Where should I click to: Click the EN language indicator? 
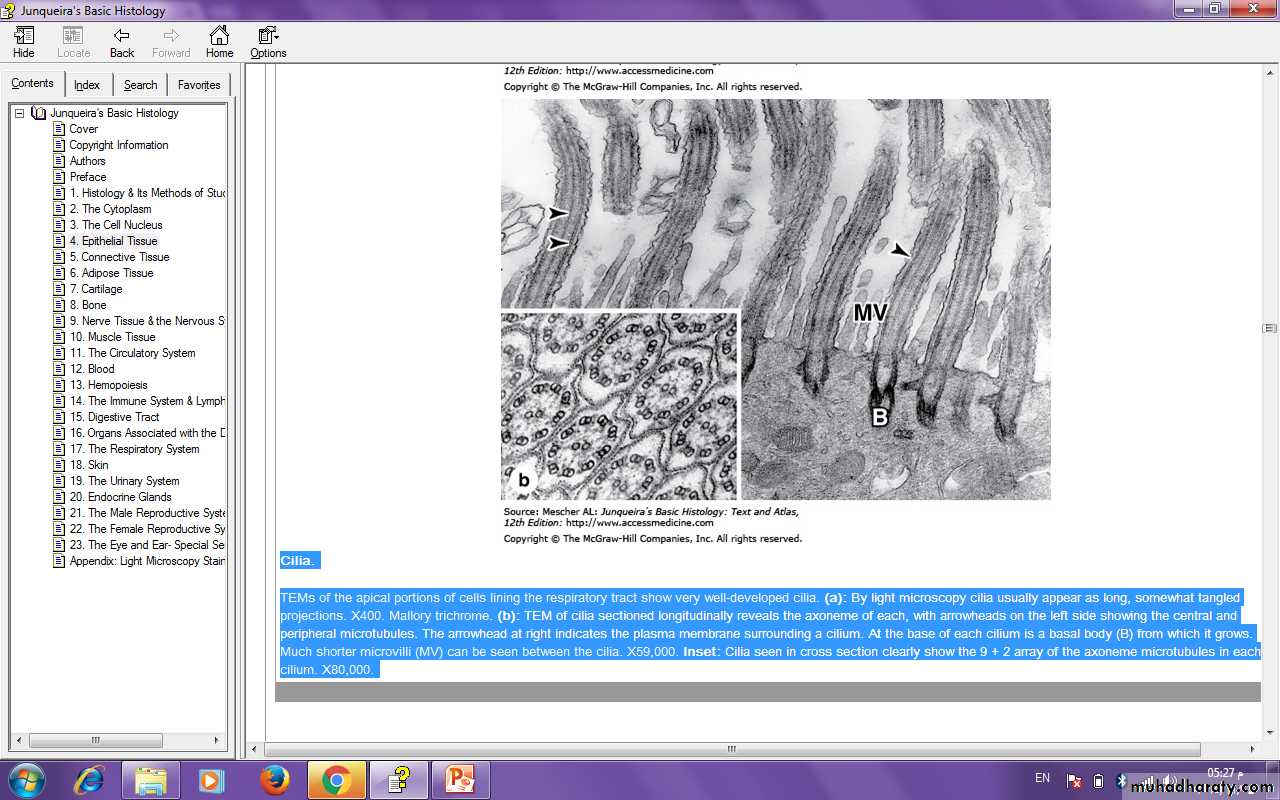(x=1042, y=778)
